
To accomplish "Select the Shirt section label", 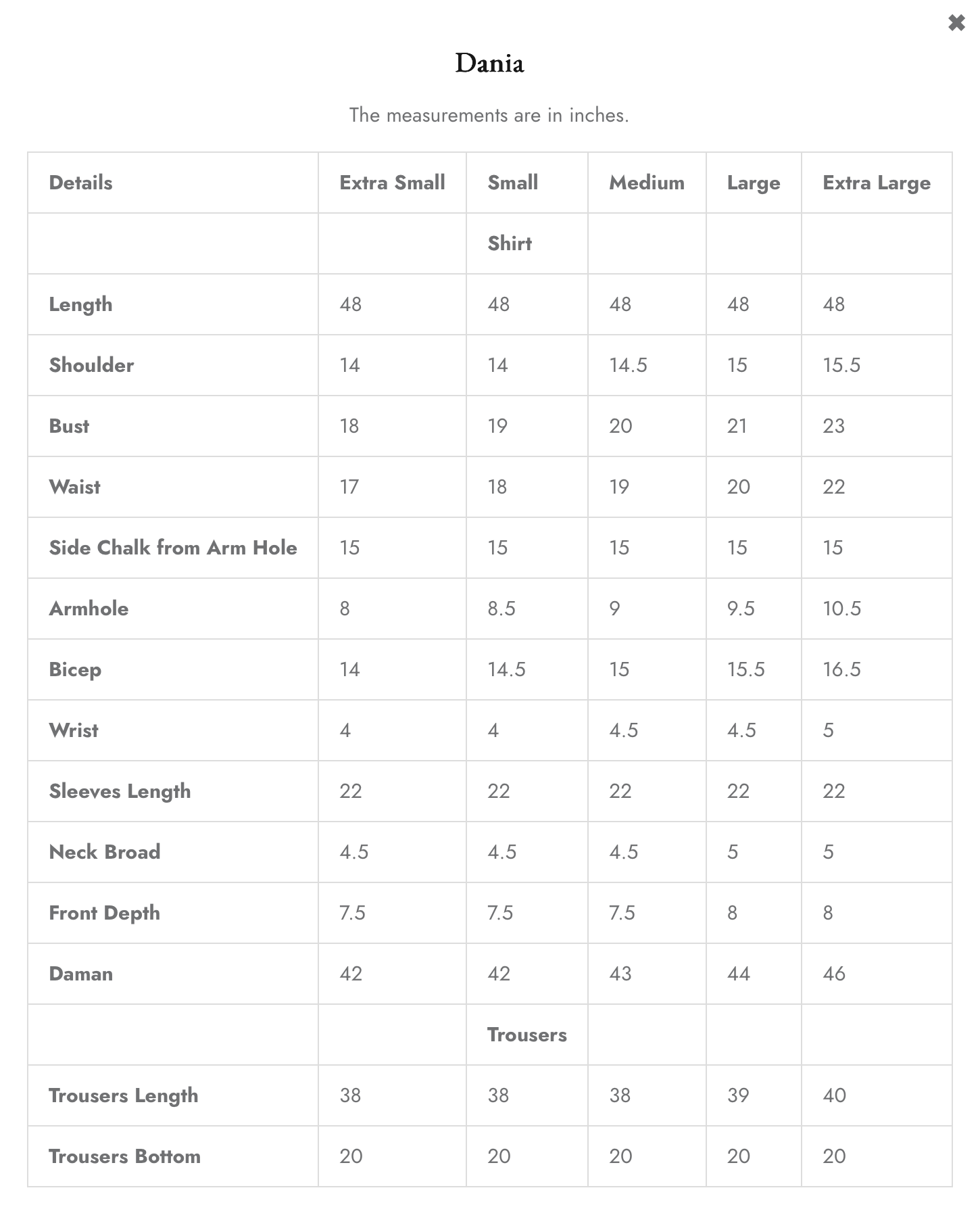I will click(x=510, y=243).
